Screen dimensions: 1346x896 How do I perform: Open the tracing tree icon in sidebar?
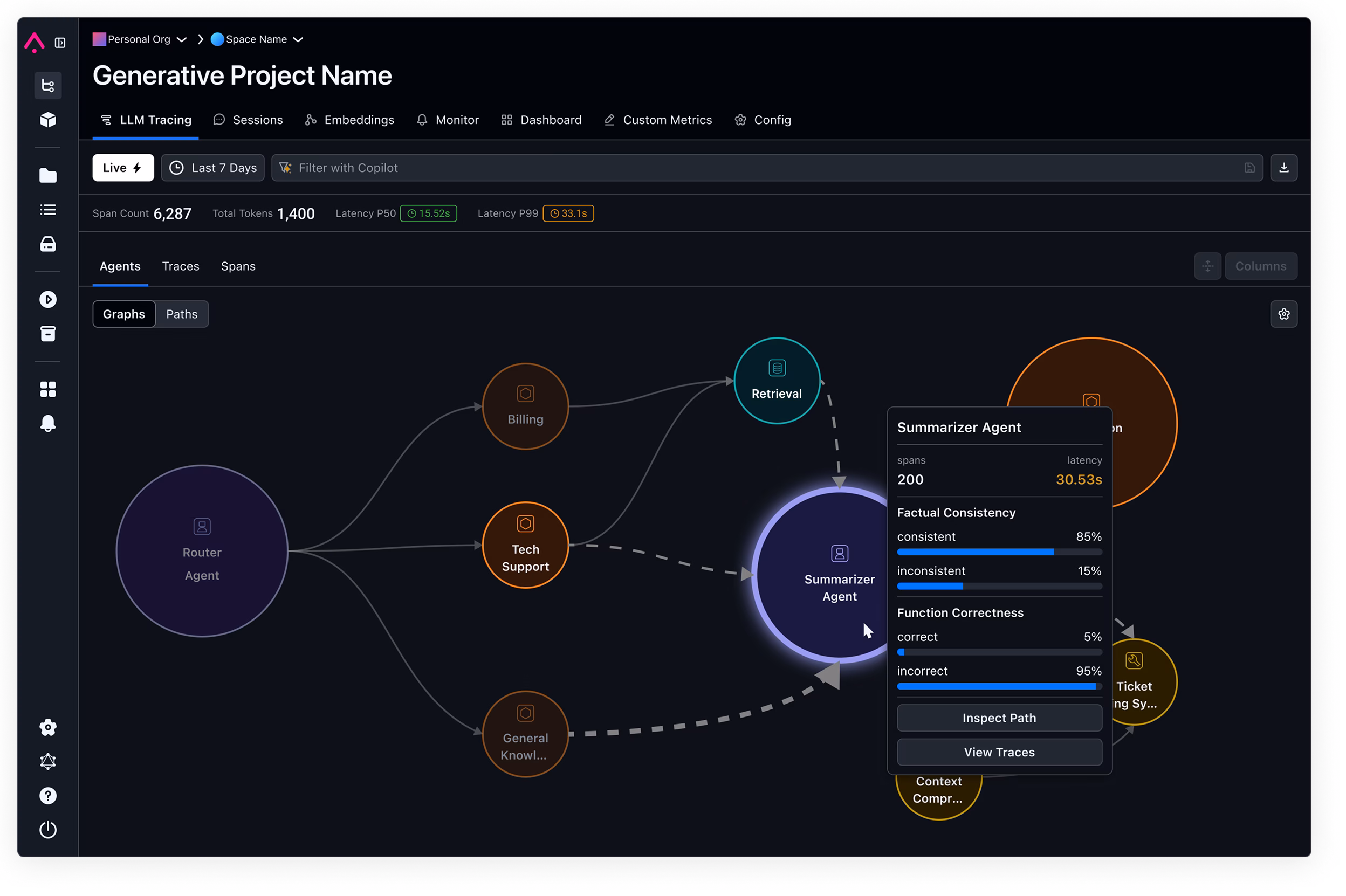pos(48,86)
